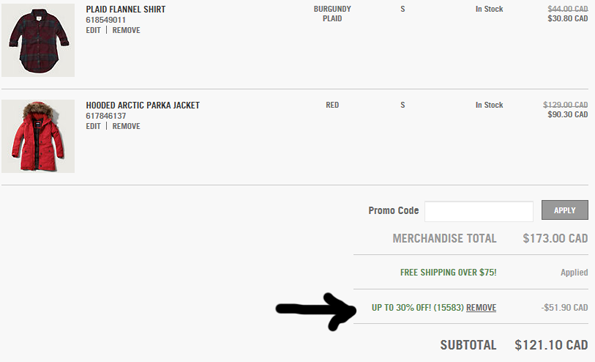Click the Promo Code input field
Screen dimensions: 595x362
click(x=479, y=211)
